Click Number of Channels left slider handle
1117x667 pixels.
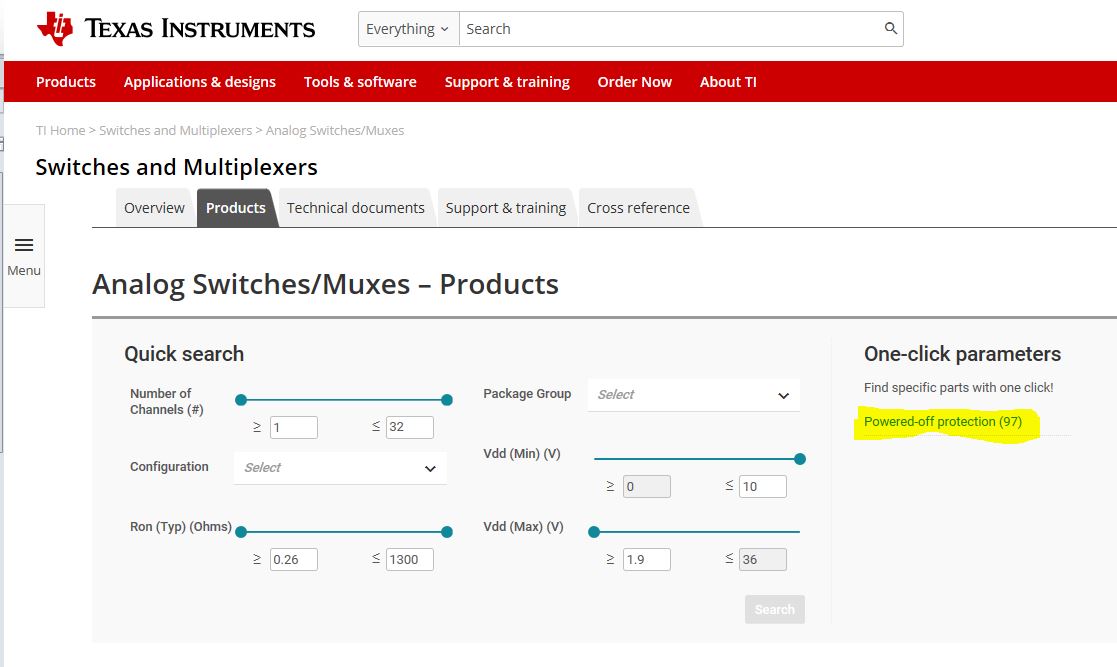241,400
